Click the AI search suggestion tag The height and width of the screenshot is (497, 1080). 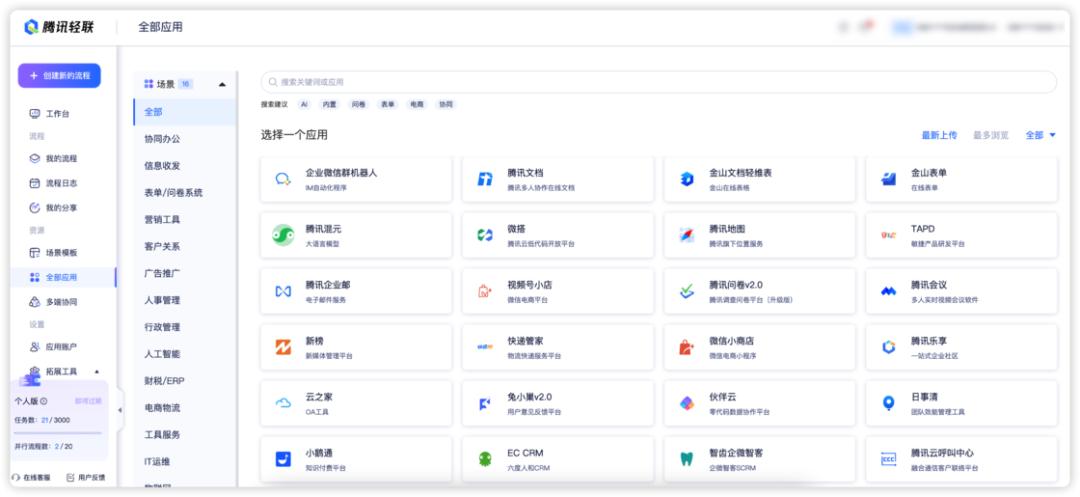pos(304,105)
